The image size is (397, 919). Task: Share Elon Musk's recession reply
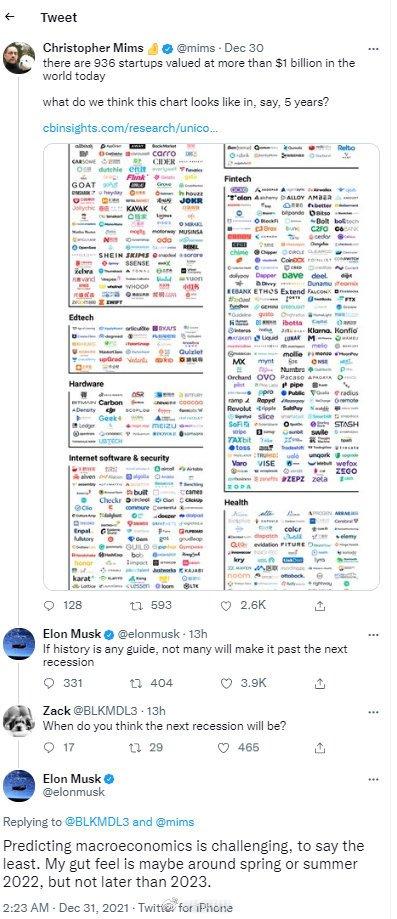point(320,683)
